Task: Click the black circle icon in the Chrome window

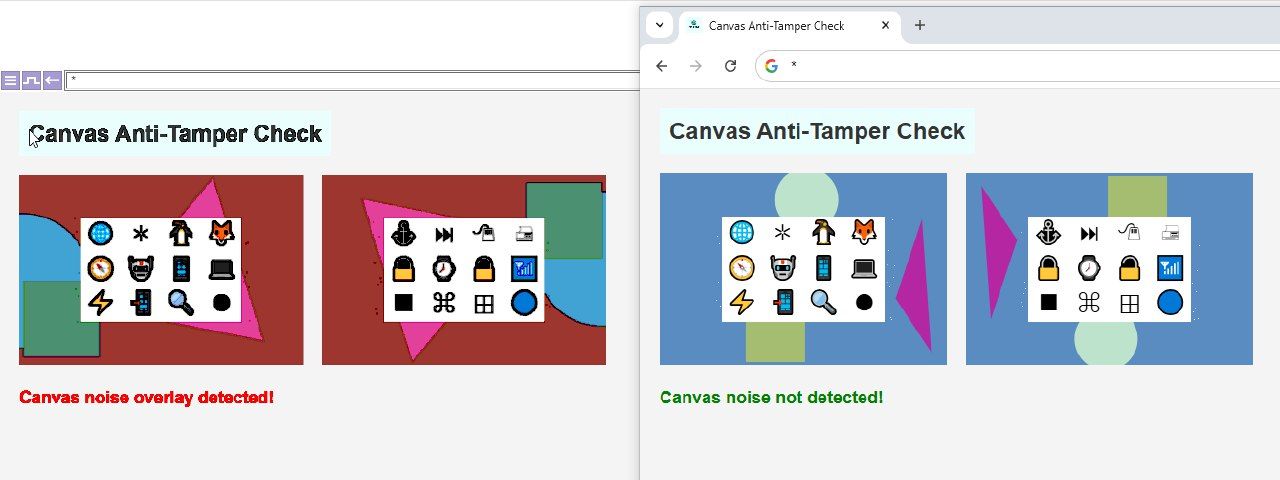Action: click(864, 302)
